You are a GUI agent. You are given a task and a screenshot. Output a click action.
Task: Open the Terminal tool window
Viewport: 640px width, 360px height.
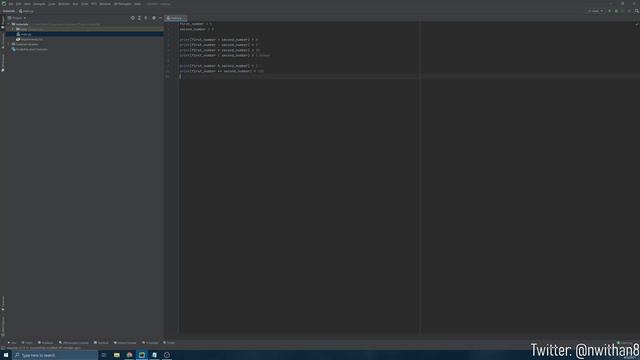point(101,343)
